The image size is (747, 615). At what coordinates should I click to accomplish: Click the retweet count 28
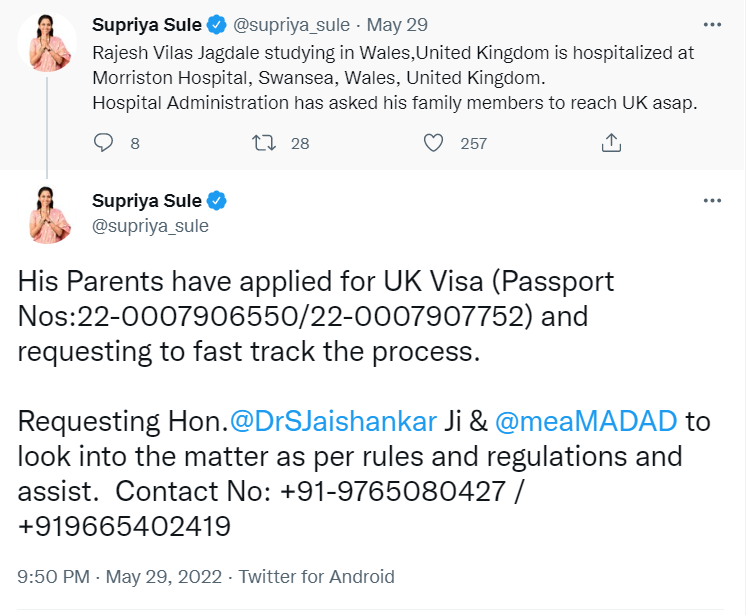tap(300, 144)
